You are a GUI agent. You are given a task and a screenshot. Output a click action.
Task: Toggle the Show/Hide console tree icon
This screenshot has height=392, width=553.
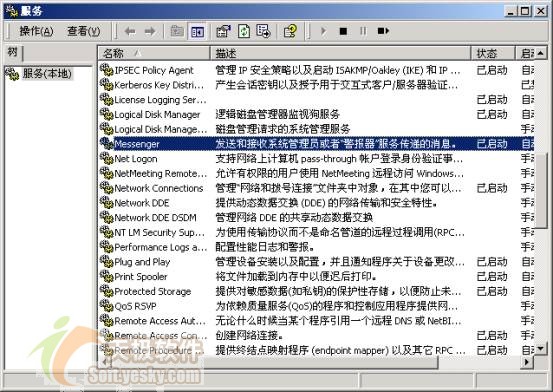point(197,31)
